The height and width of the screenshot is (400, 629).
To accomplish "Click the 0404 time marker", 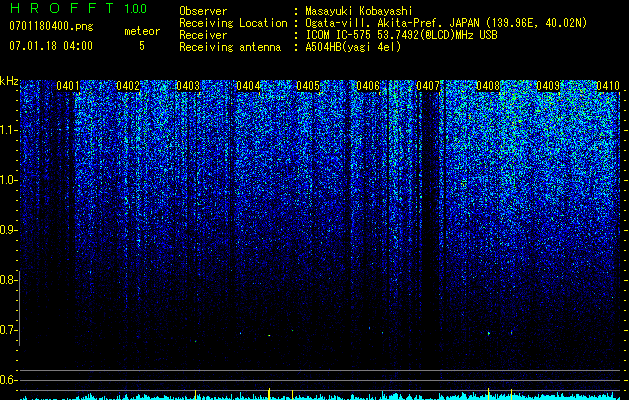I will click(x=248, y=86).
